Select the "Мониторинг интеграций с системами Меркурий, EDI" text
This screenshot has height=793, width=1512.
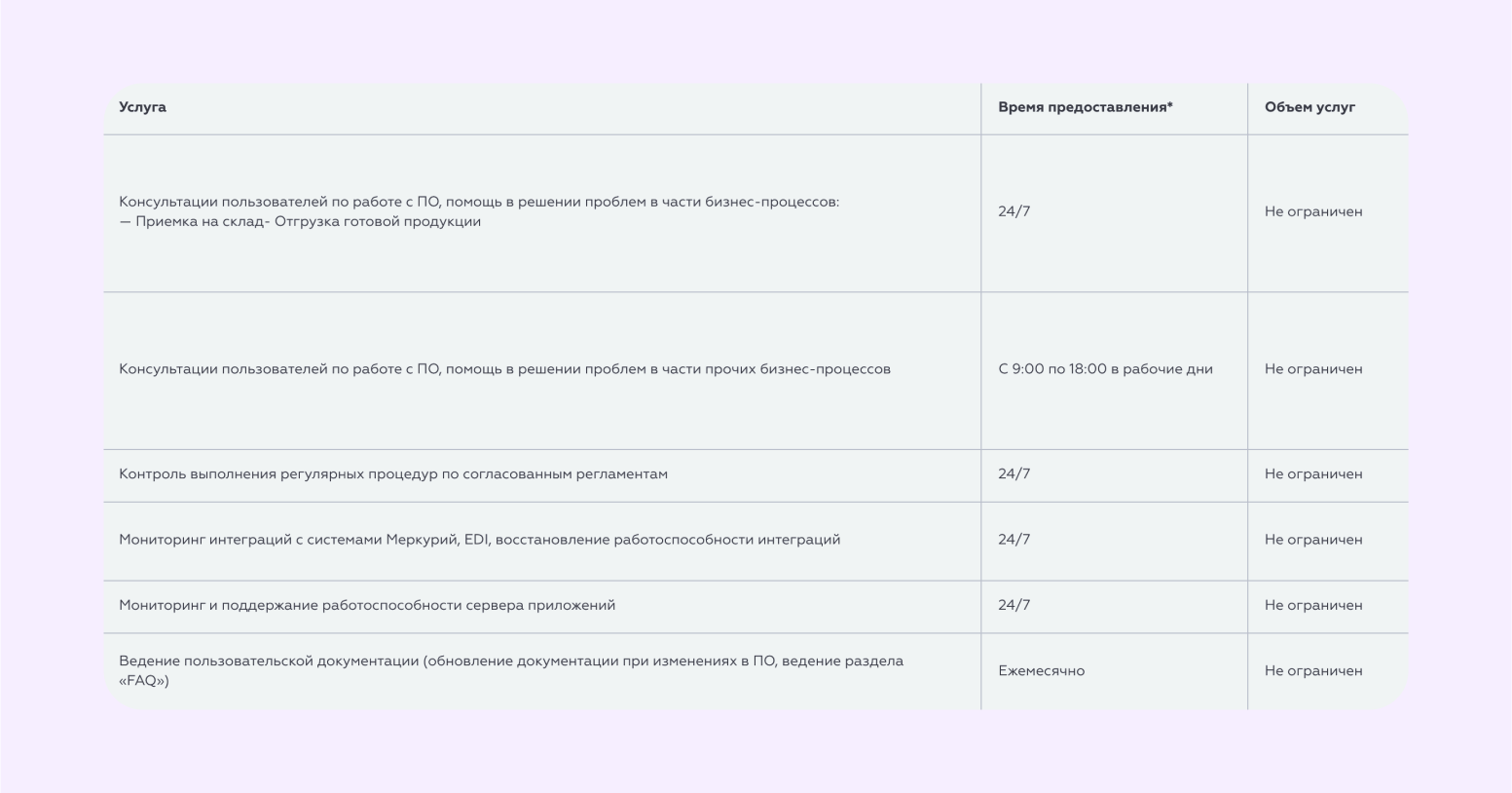click(x=479, y=540)
